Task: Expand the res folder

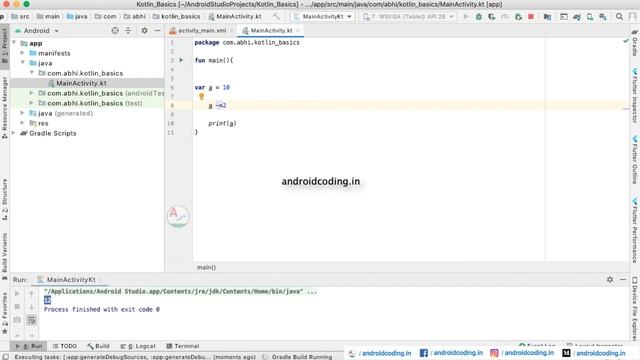Action: pos(23,123)
